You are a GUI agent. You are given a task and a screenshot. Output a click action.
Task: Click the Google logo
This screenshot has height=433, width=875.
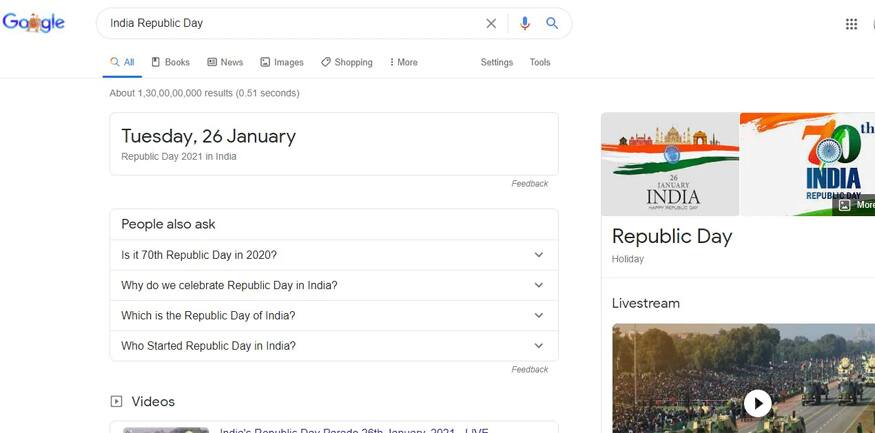point(33,23)
